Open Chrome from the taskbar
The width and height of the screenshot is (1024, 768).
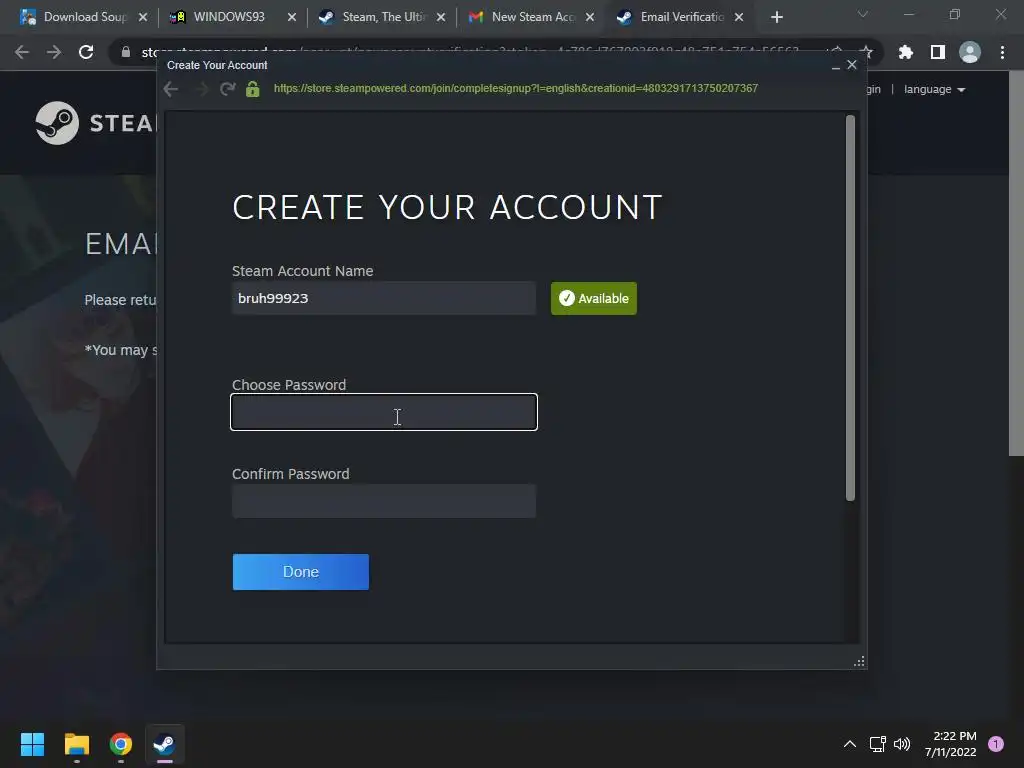(121, 744)
